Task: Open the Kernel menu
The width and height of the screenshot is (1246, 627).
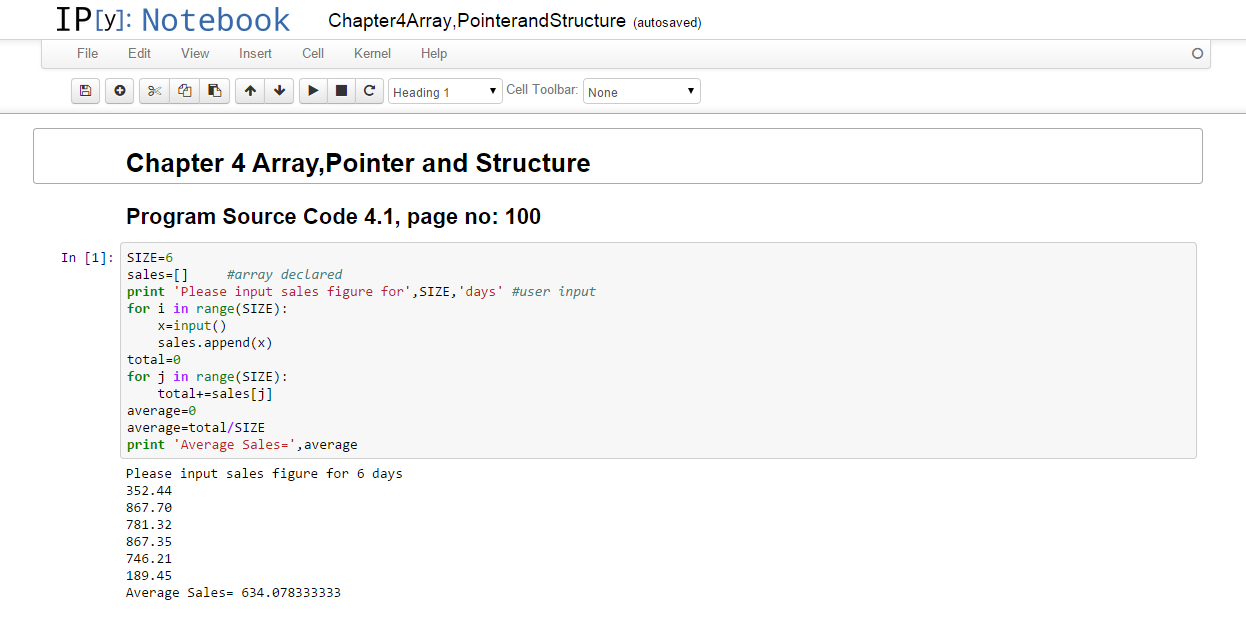Action: click(x=373, y=53)
